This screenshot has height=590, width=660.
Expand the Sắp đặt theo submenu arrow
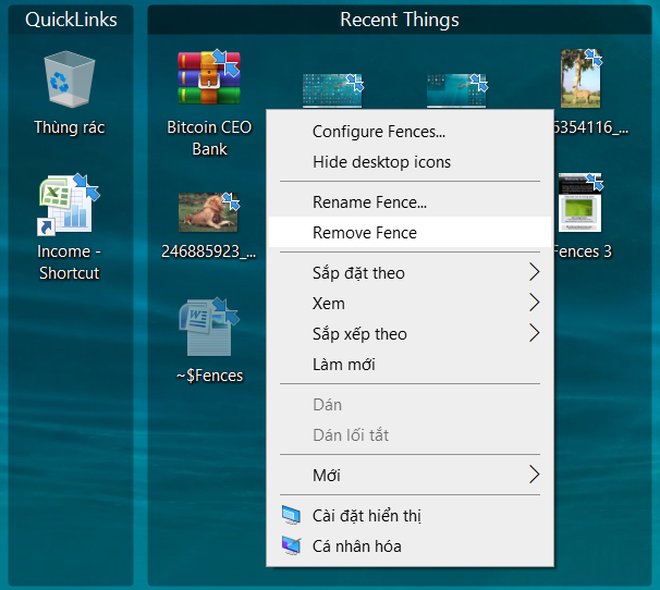tap(533, 273)
